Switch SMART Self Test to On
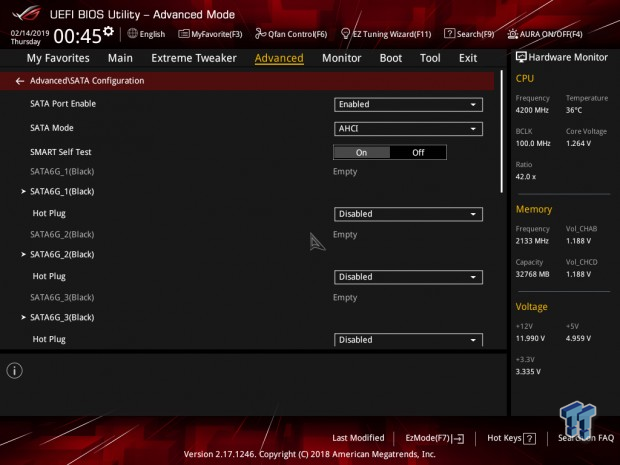The image size is (620, 465). (361, 153)
